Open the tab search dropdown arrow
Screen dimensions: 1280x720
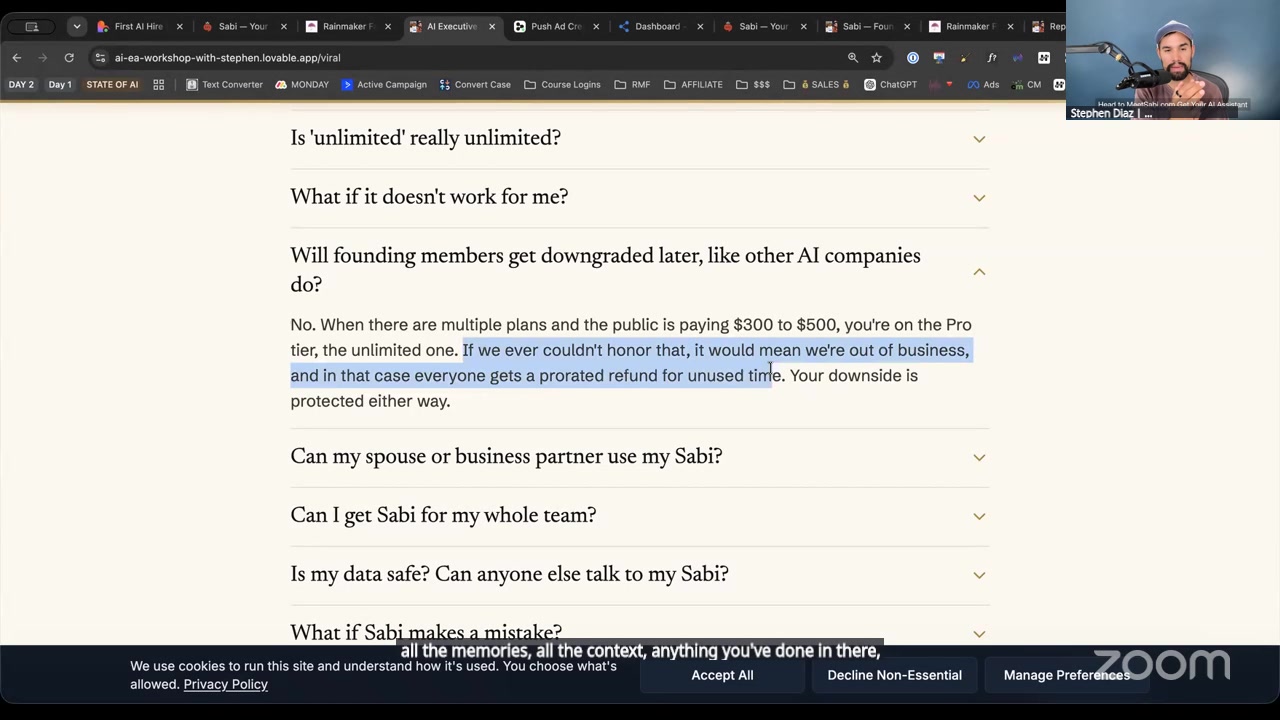[76, 26]
